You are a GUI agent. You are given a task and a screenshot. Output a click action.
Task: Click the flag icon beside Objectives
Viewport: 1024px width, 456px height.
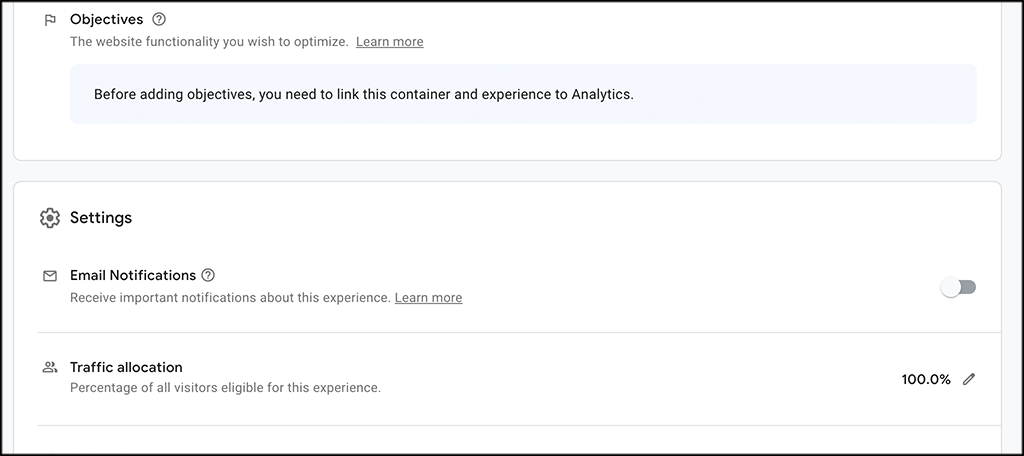pos(50,20)
